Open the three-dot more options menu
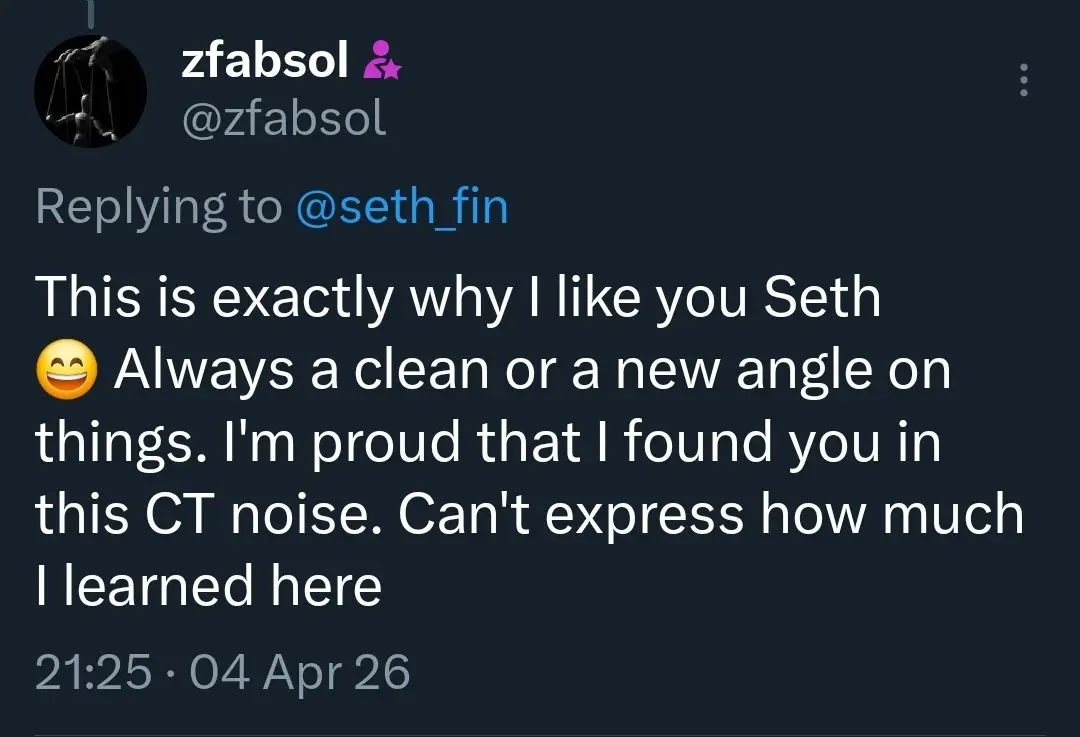 (x=1022, y=81)
